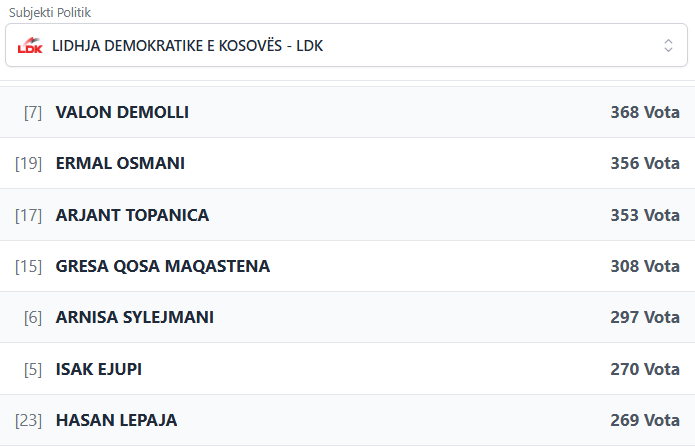The width and height of the screenshot is (695, 446).
Task: Click the 353 Vota result
Action: 644,215
